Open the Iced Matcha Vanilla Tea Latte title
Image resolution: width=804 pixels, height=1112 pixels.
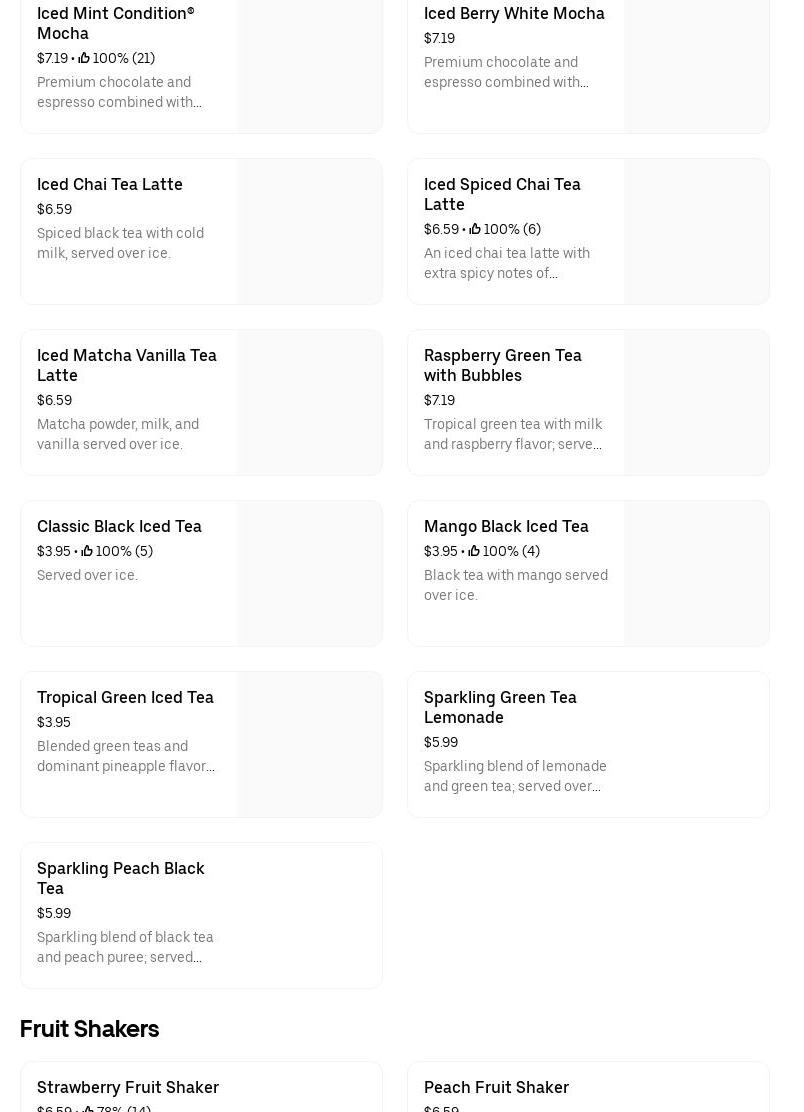pyautogui.click(x=127, y=365)
